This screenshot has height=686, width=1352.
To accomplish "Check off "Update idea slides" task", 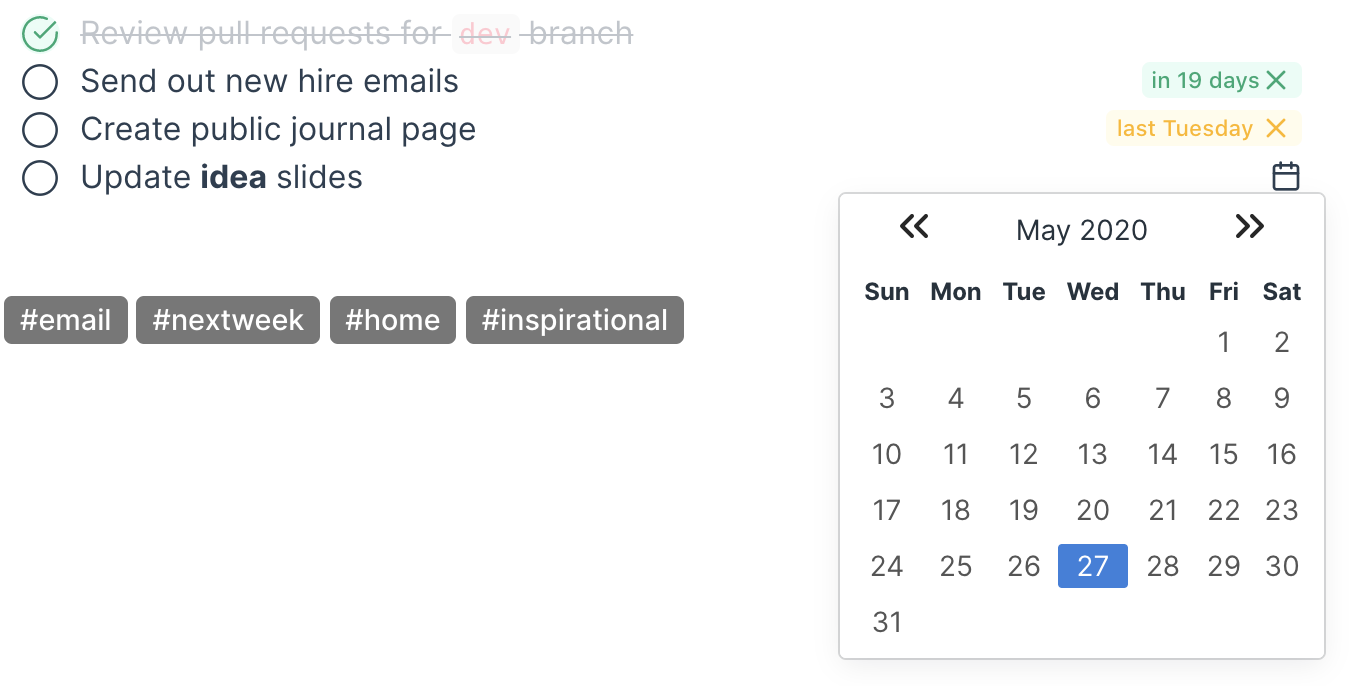I will point(40,178).
